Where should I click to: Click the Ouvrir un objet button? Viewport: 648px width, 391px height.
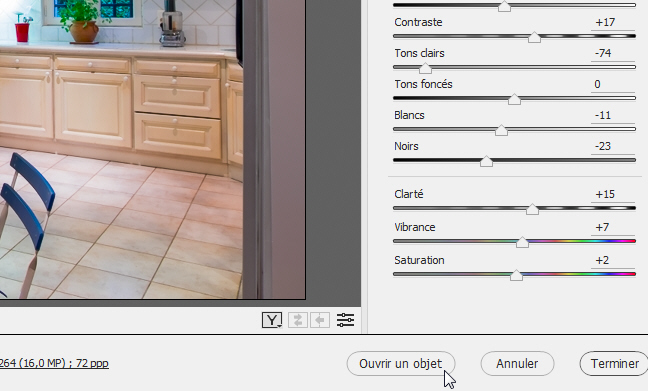[x=400, y=364]
